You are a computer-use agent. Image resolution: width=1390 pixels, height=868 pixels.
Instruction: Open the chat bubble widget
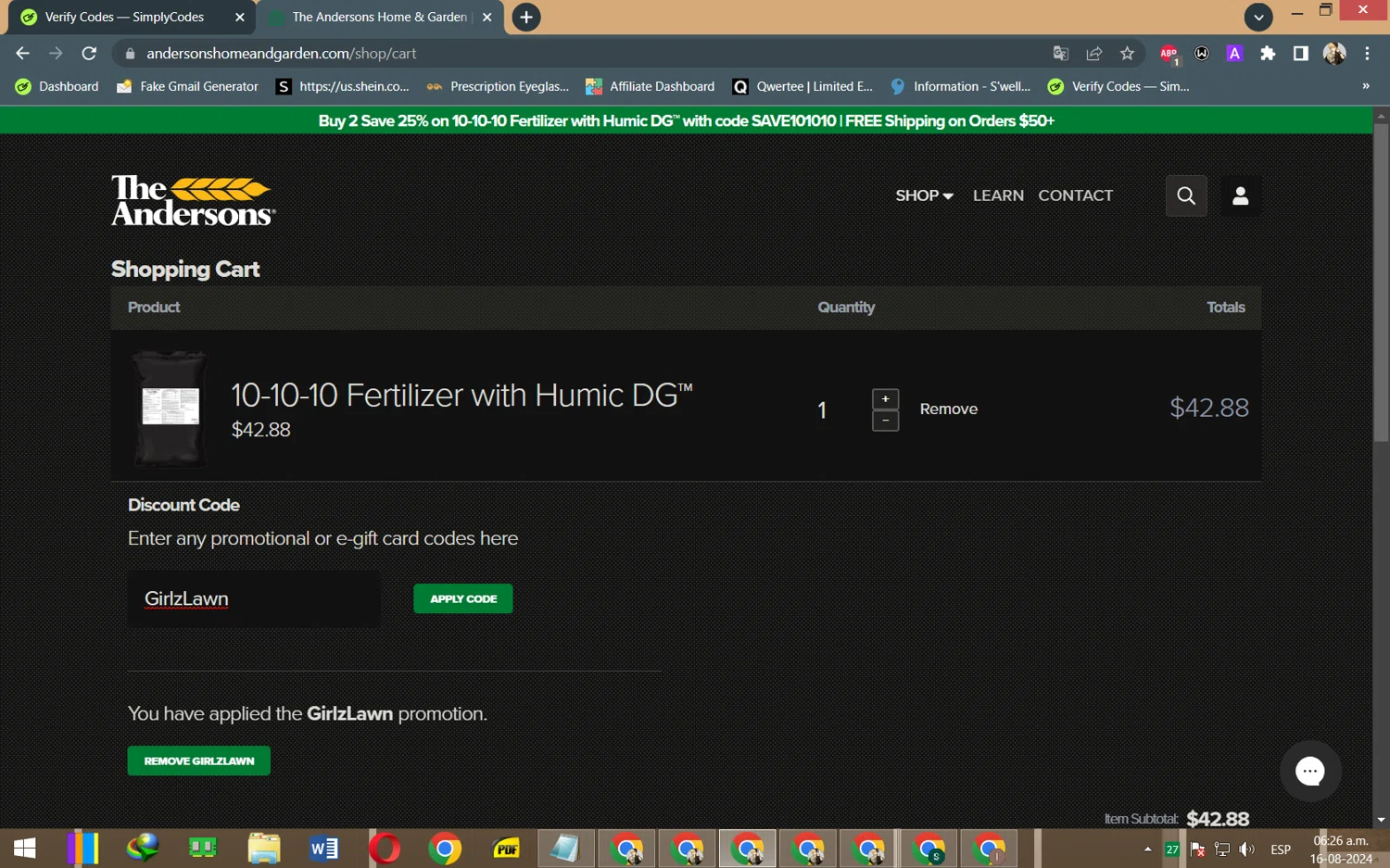[x=1310, y=771]
